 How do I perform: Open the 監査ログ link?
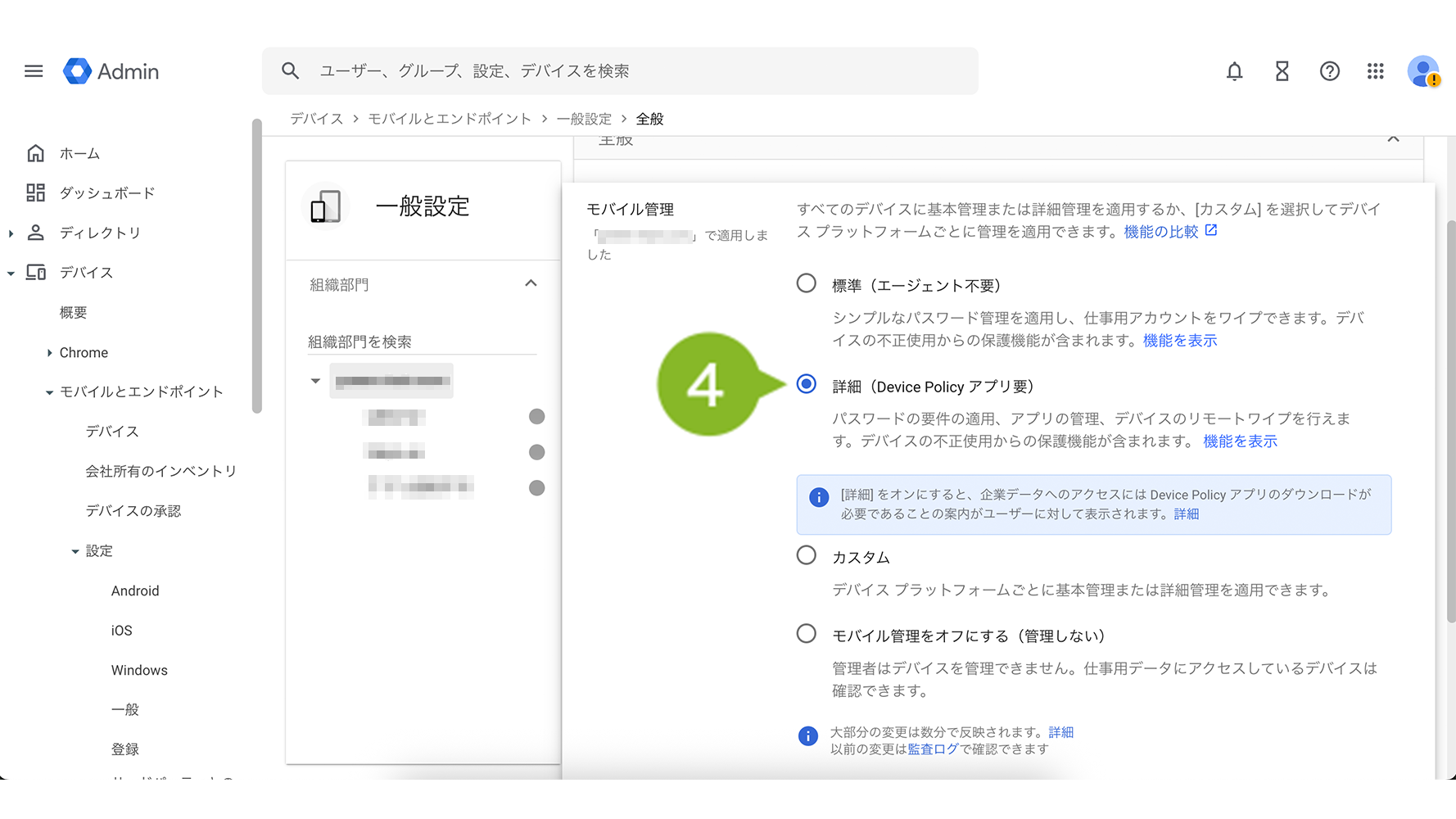tap(933, 749)
